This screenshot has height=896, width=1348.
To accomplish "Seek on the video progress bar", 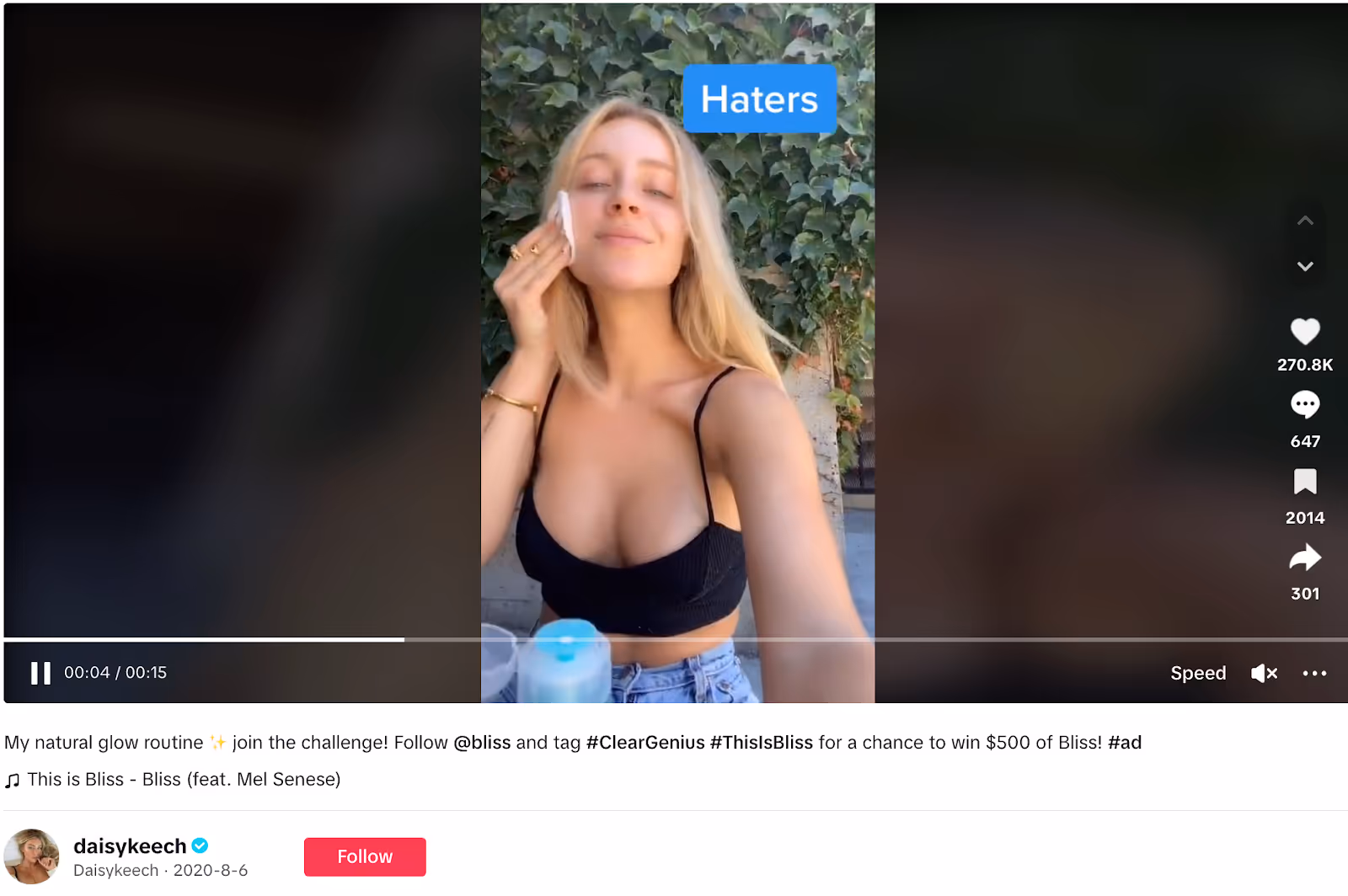I will pyautogui.click(x=676, y=640).
